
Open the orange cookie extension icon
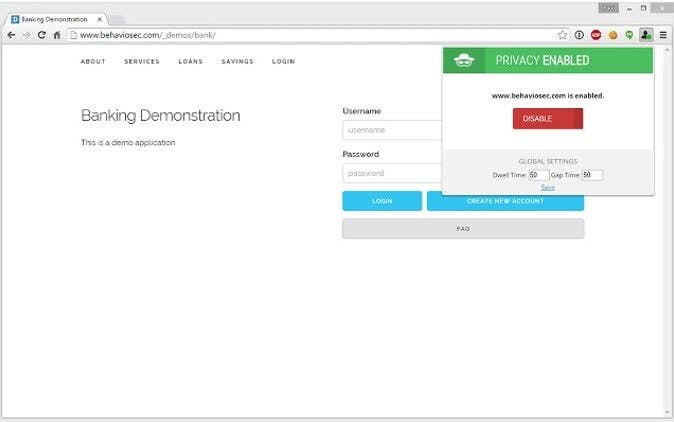point(613,35)
